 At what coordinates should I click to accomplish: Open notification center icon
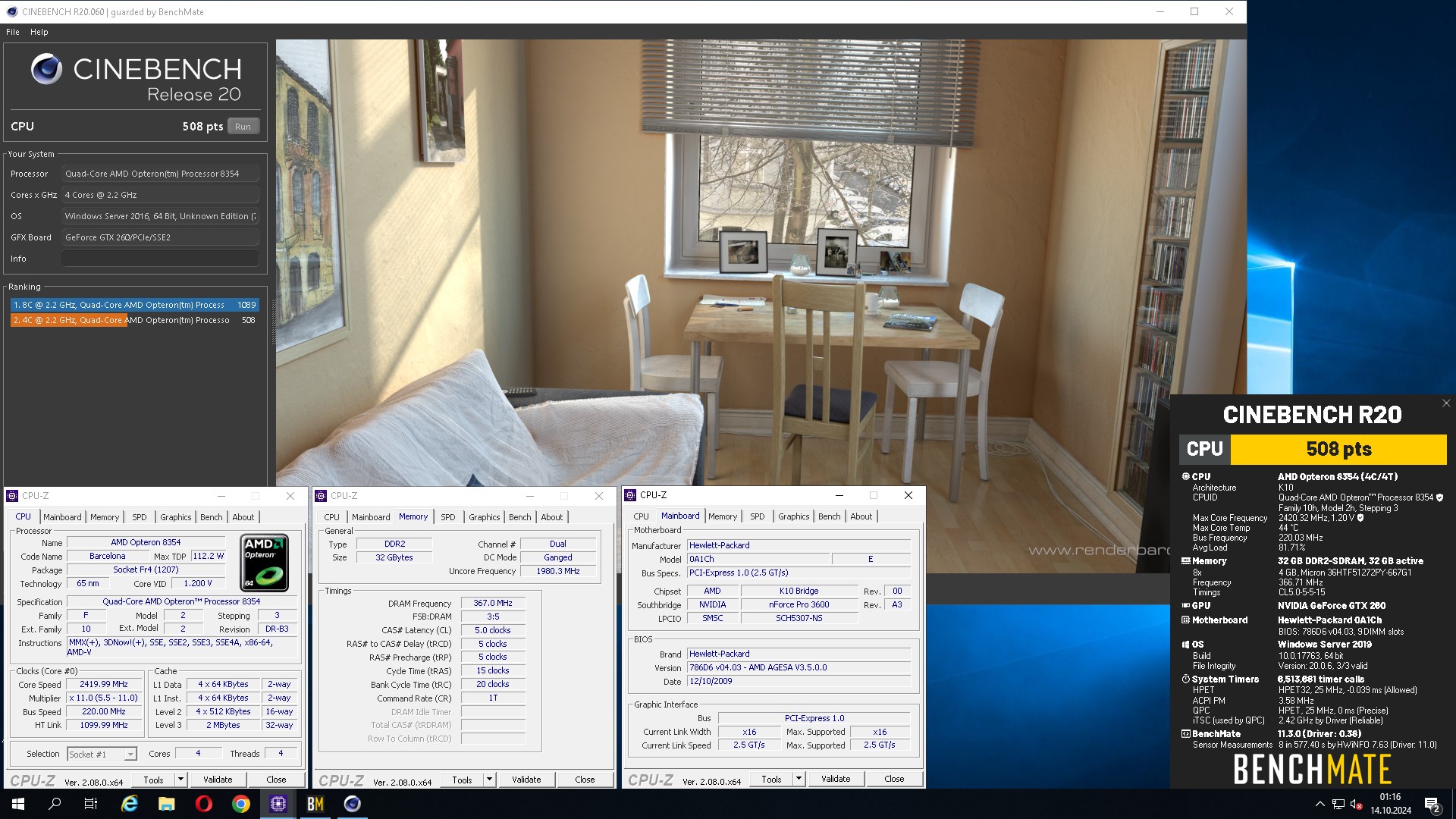[x=1432, y=804]
